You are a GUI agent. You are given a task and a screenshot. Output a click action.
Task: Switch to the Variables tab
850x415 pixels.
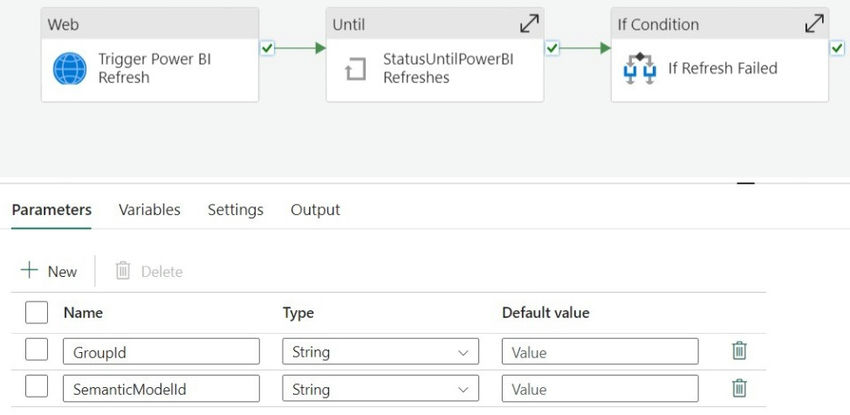pos(149,210)
